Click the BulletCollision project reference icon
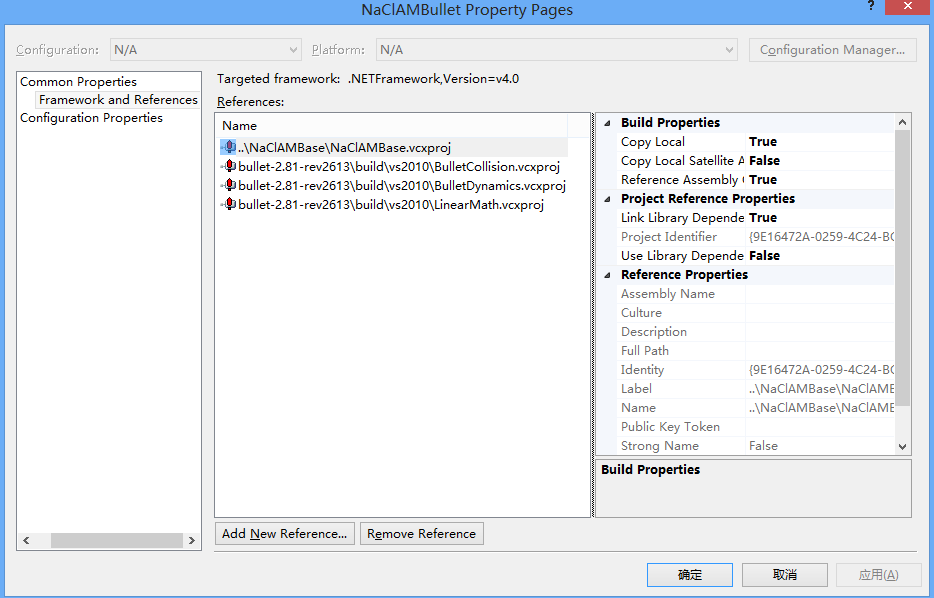The width and height of the screenshot is (934, 598). click(229, 166)
